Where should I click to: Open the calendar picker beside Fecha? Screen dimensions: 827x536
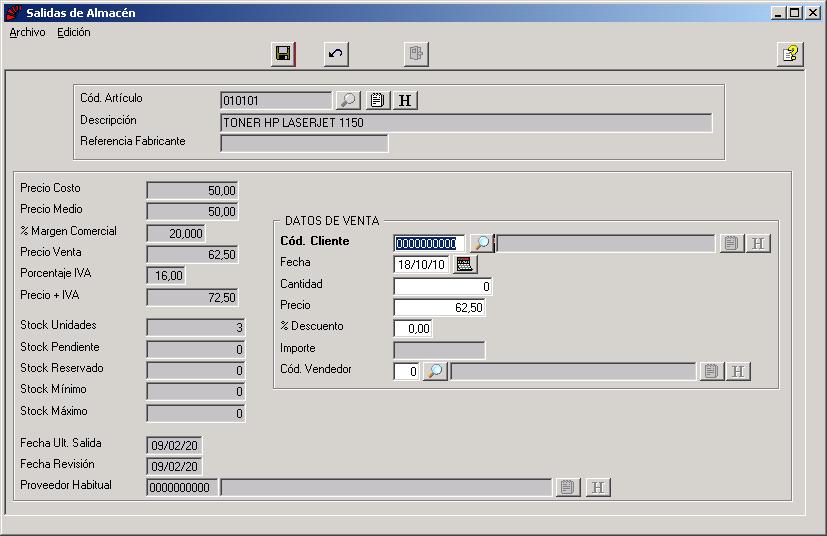(x=465, y=264)
